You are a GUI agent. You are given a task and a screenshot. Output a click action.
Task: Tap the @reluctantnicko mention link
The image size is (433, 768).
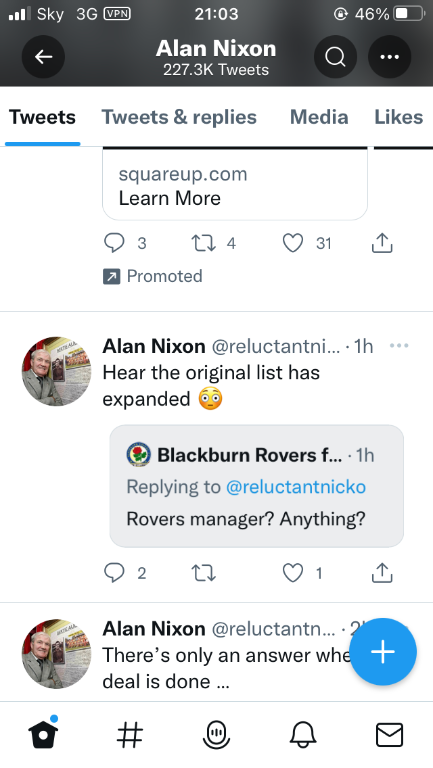[296, 487]
